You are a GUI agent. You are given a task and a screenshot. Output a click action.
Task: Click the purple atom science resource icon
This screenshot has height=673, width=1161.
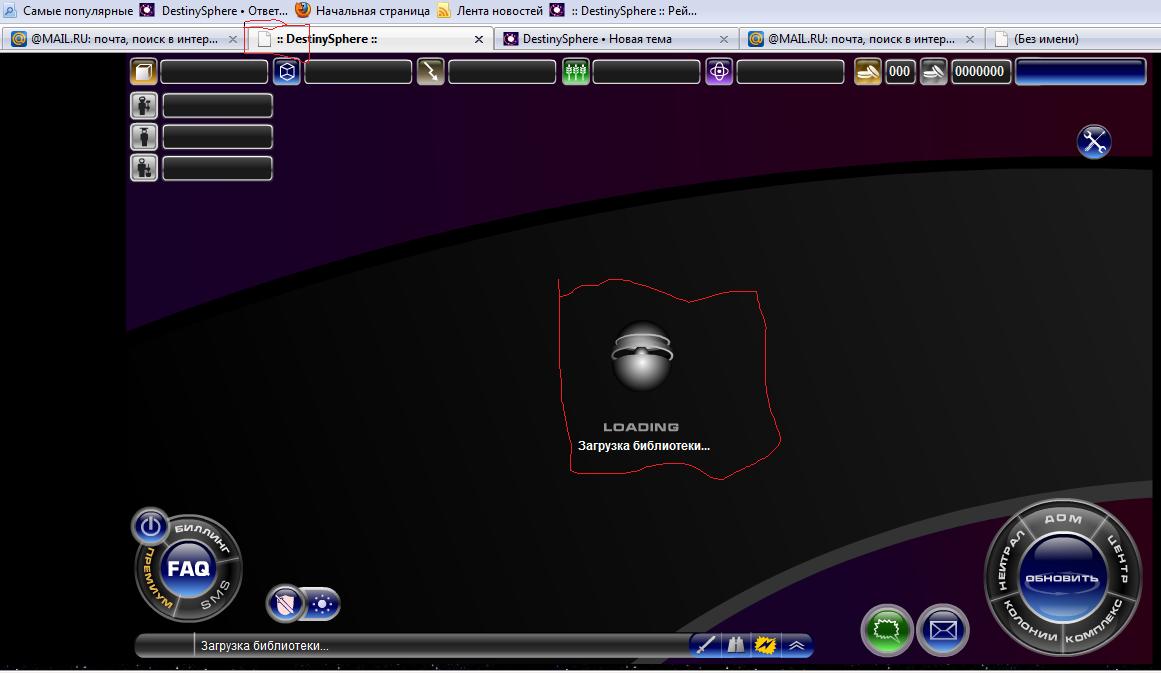[719, 72]
